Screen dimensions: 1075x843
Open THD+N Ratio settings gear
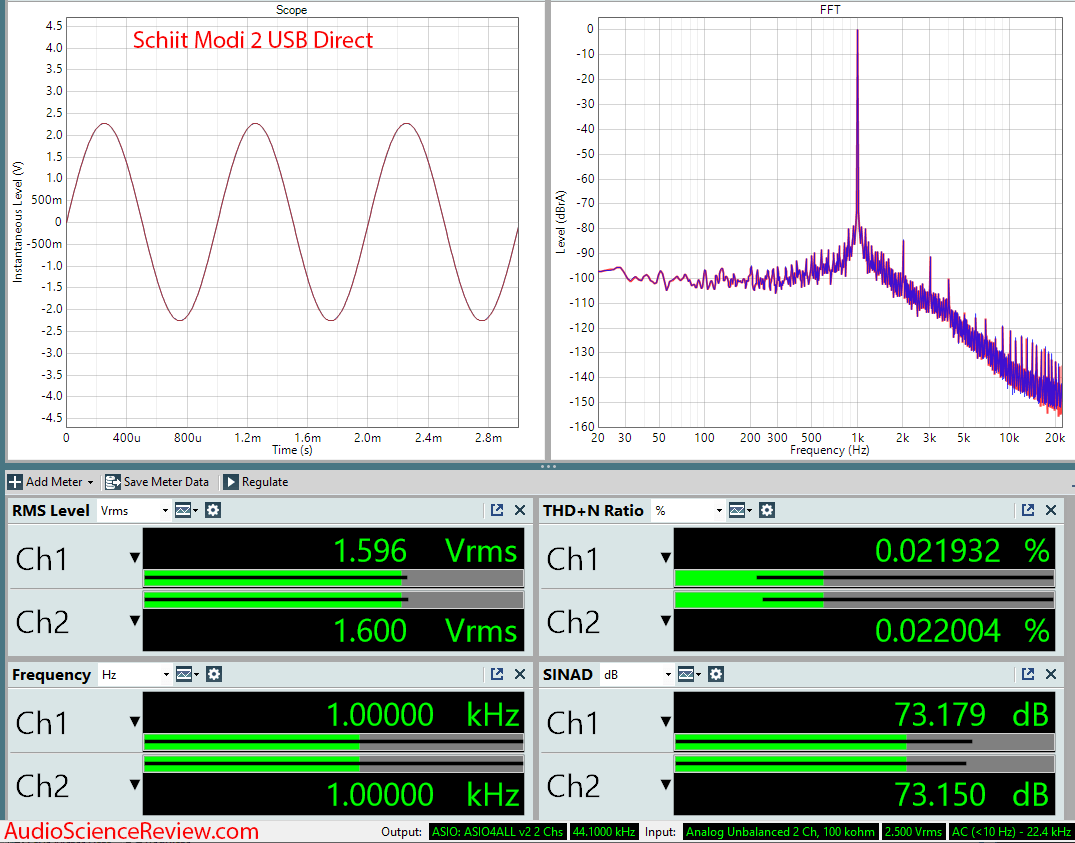click(766, 510)
